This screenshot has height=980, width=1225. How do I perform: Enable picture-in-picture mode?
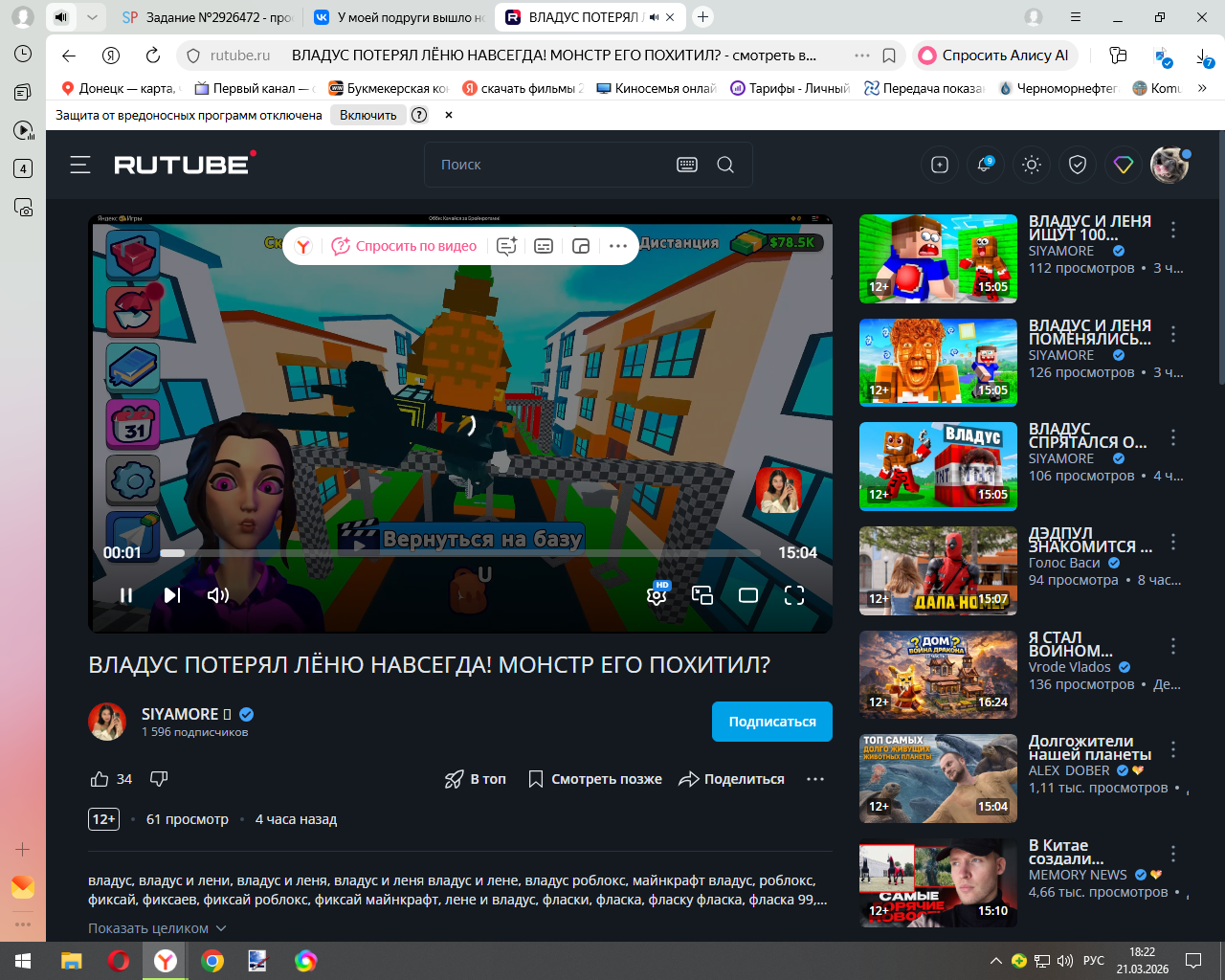(702, 595)
